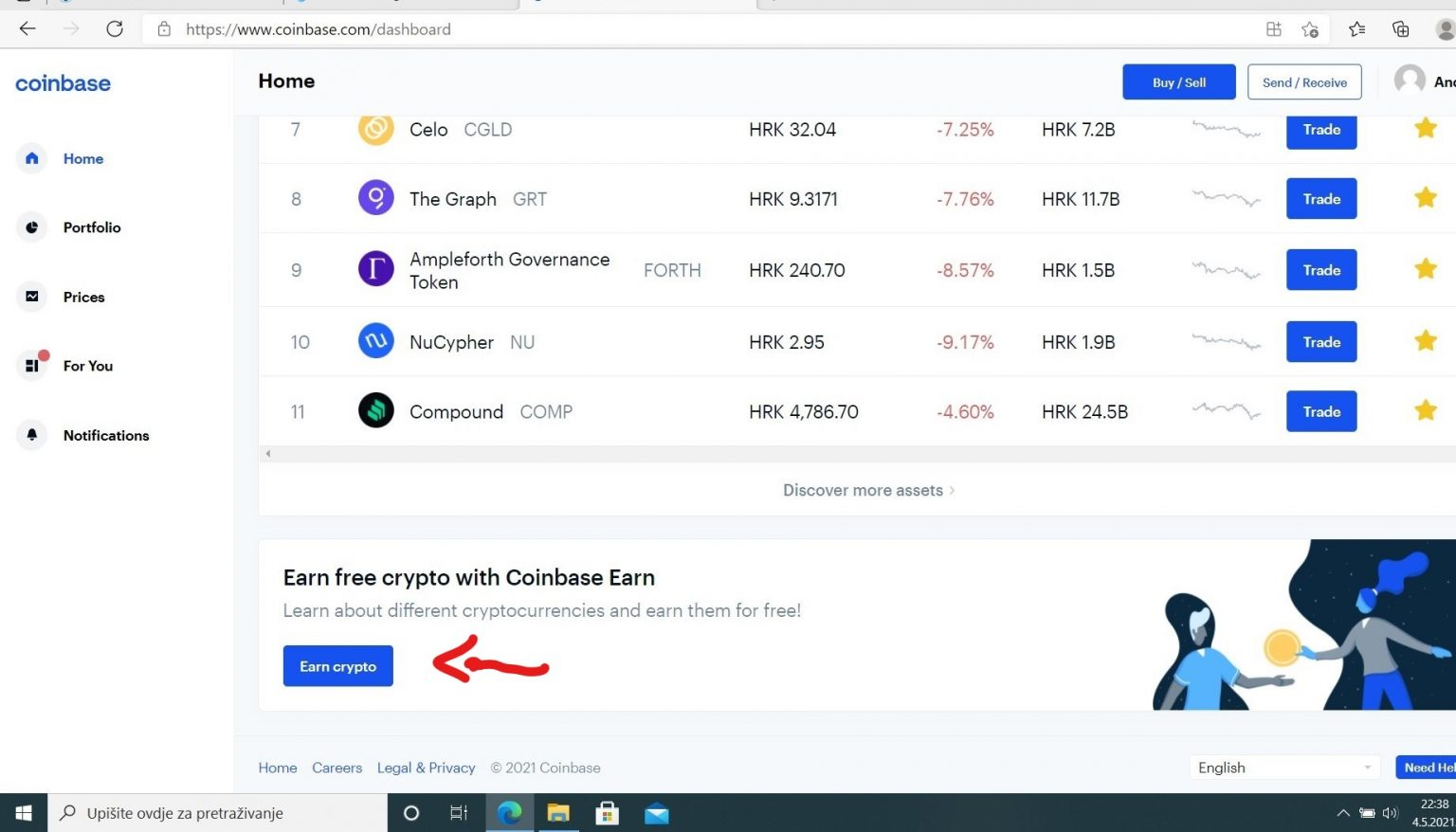Open the Legal & Privacy footer link

(427, 768)
